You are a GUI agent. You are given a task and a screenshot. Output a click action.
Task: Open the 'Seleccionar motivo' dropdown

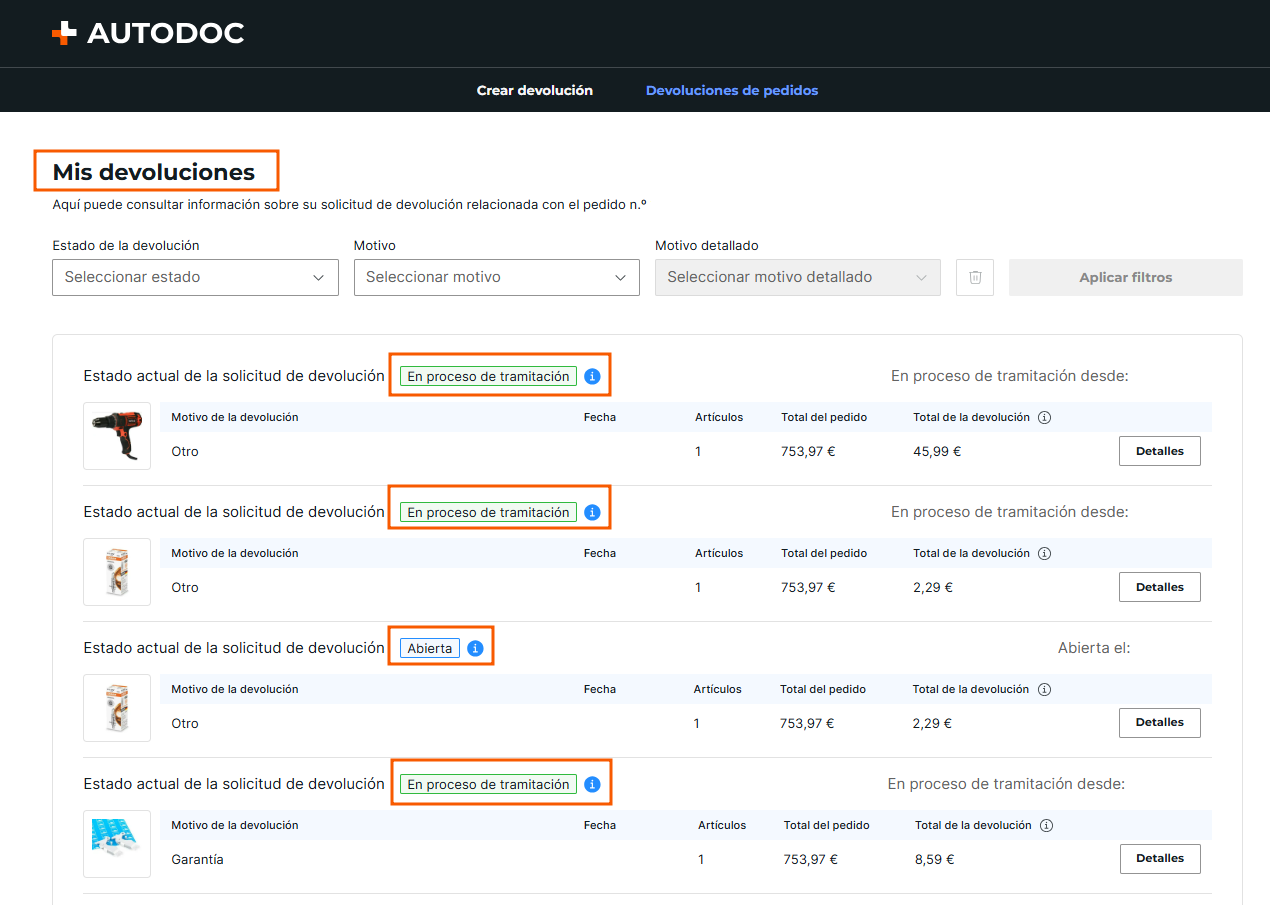click(x=497, y=277)
